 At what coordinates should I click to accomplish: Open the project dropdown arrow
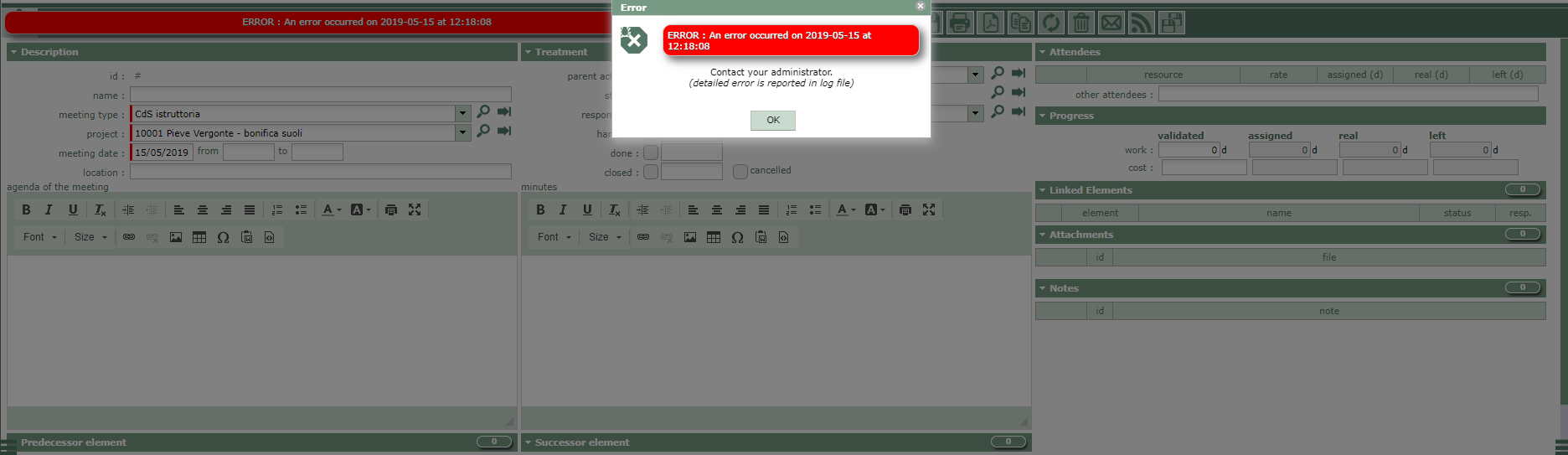tap(462, 132)
